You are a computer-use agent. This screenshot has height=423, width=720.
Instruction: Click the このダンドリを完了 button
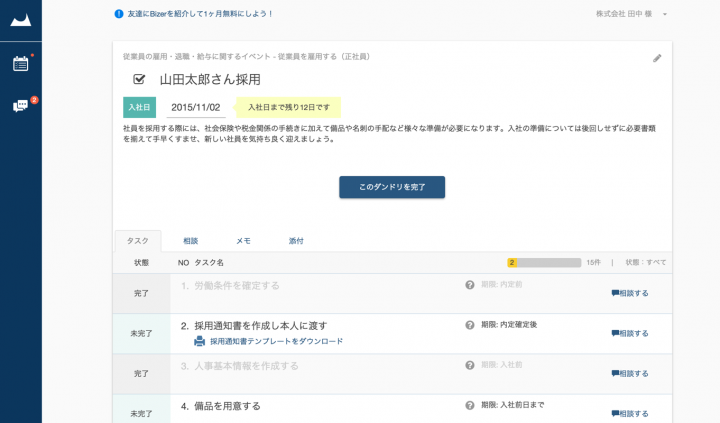click(392, 187)
